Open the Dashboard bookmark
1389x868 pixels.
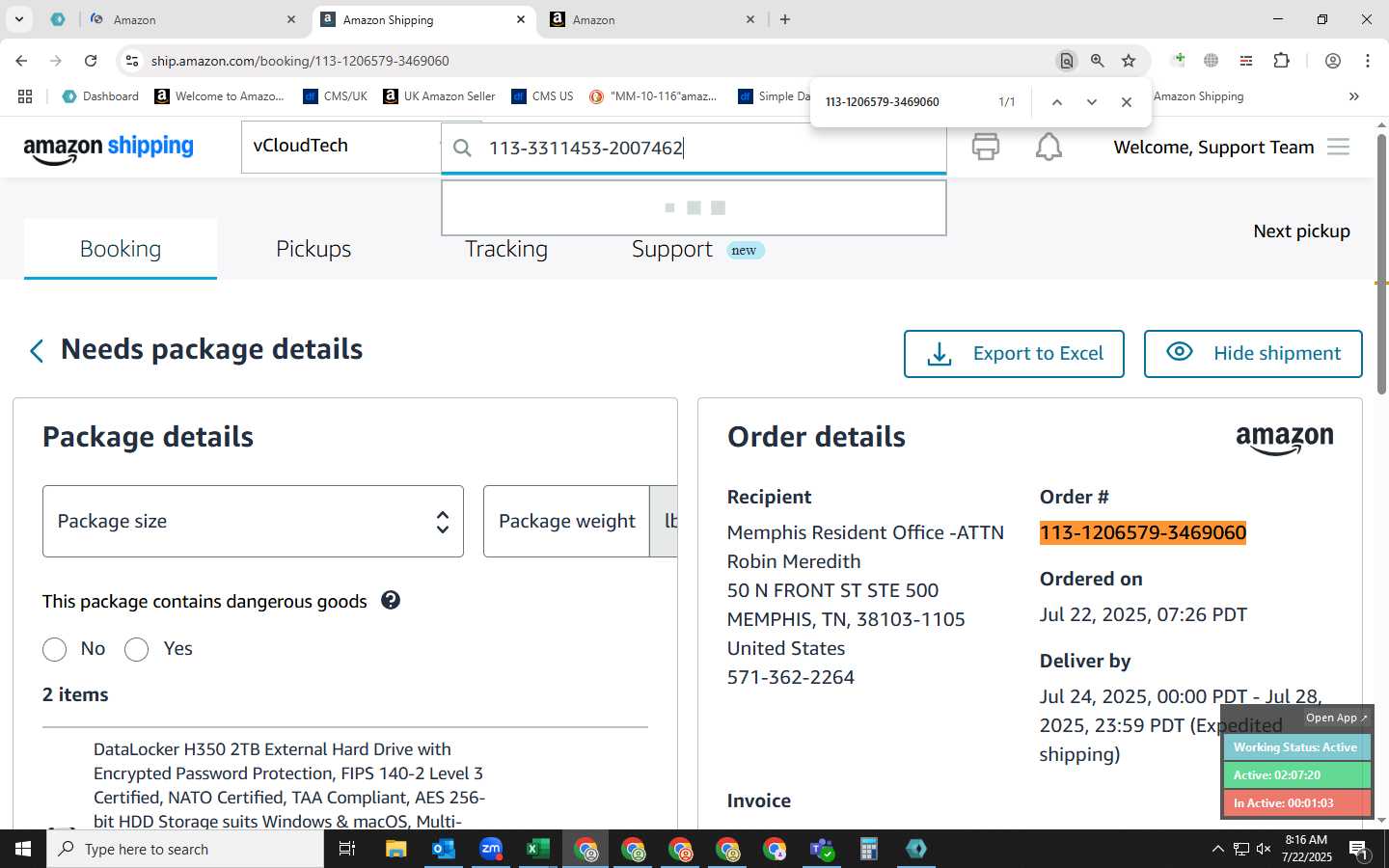tap(100, 96)
